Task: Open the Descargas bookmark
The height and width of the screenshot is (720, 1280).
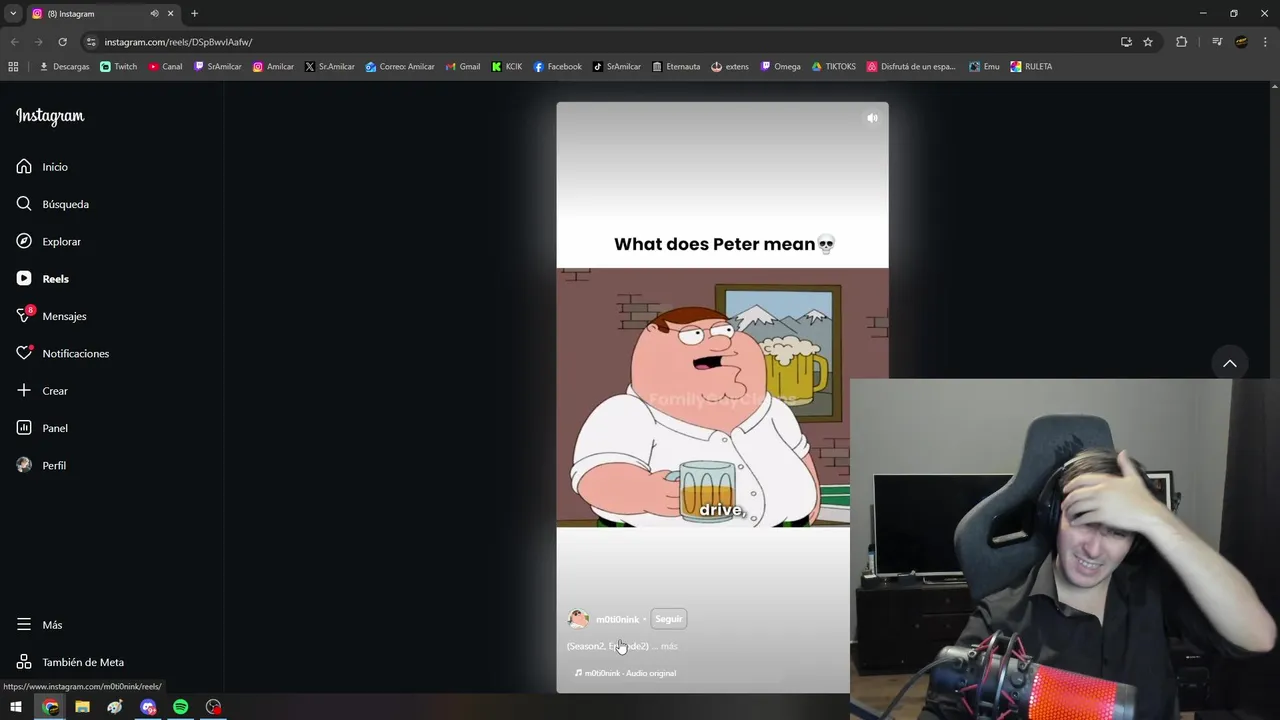Action: pyautogui.click(x=64, y=67)
